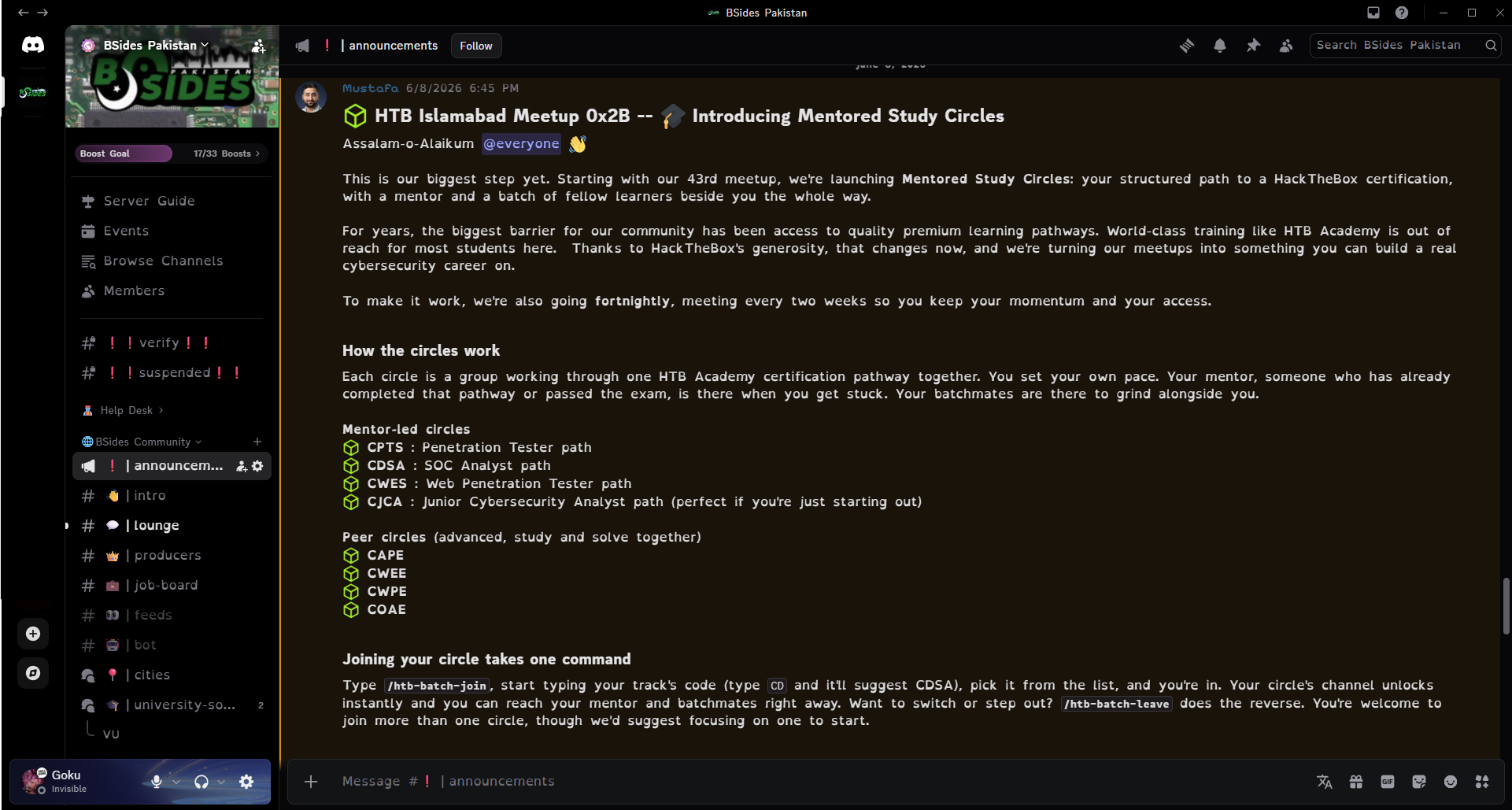Viewport: 1512px width, 810px height.
Task: Open the member list icon in header
Action: [x=1286, y=46]
